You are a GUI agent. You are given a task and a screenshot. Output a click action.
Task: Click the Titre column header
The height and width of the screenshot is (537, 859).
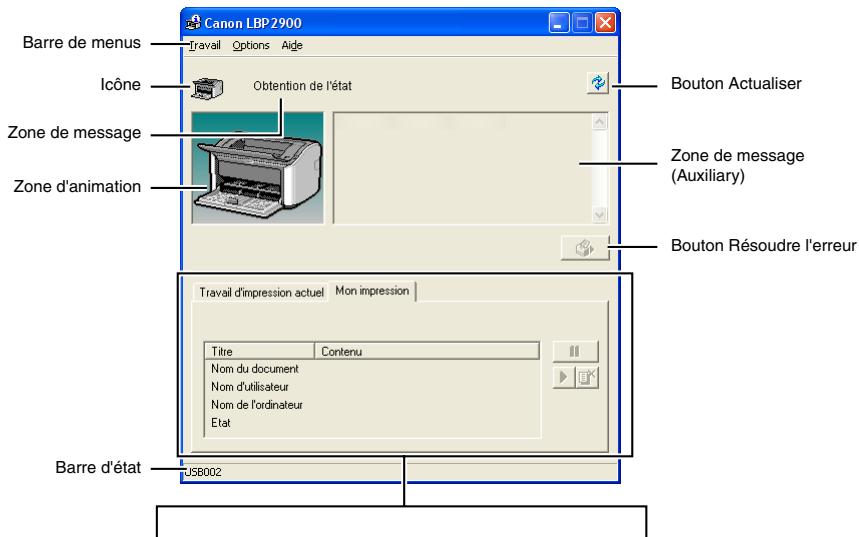(260, 351)
